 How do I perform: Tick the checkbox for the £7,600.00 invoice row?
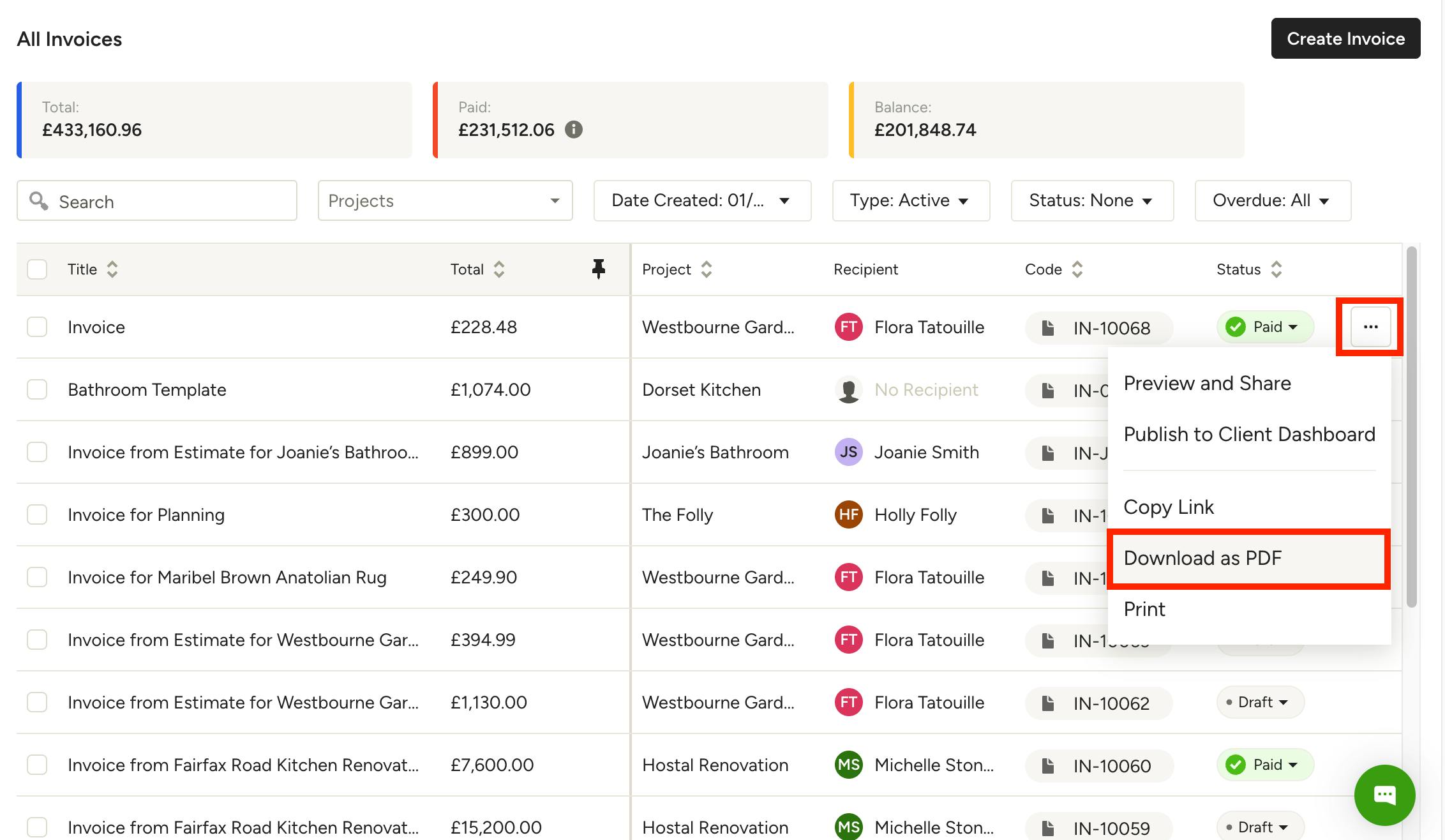coord(37,765)
